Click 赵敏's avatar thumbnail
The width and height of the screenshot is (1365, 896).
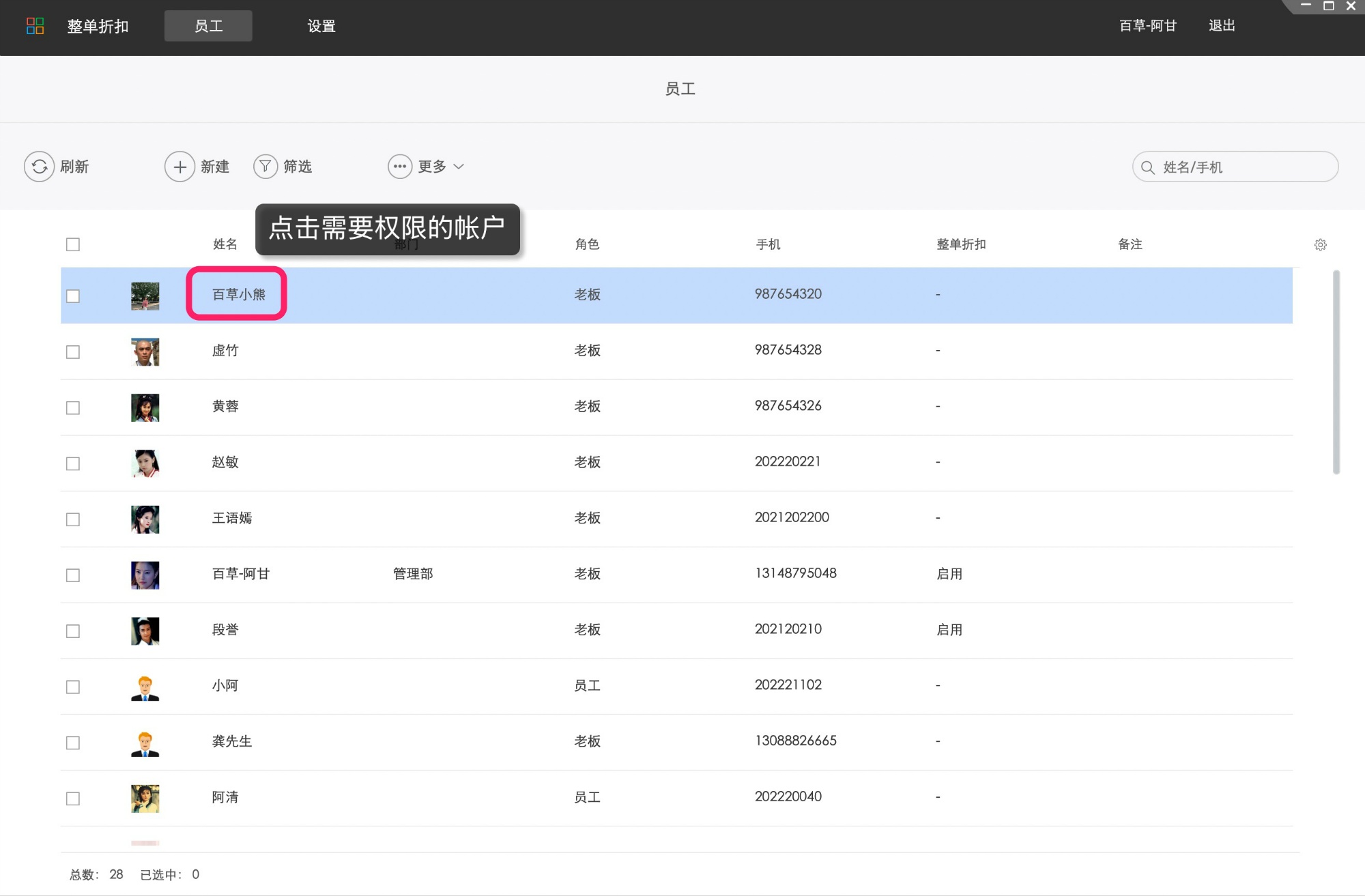(145, 463)
